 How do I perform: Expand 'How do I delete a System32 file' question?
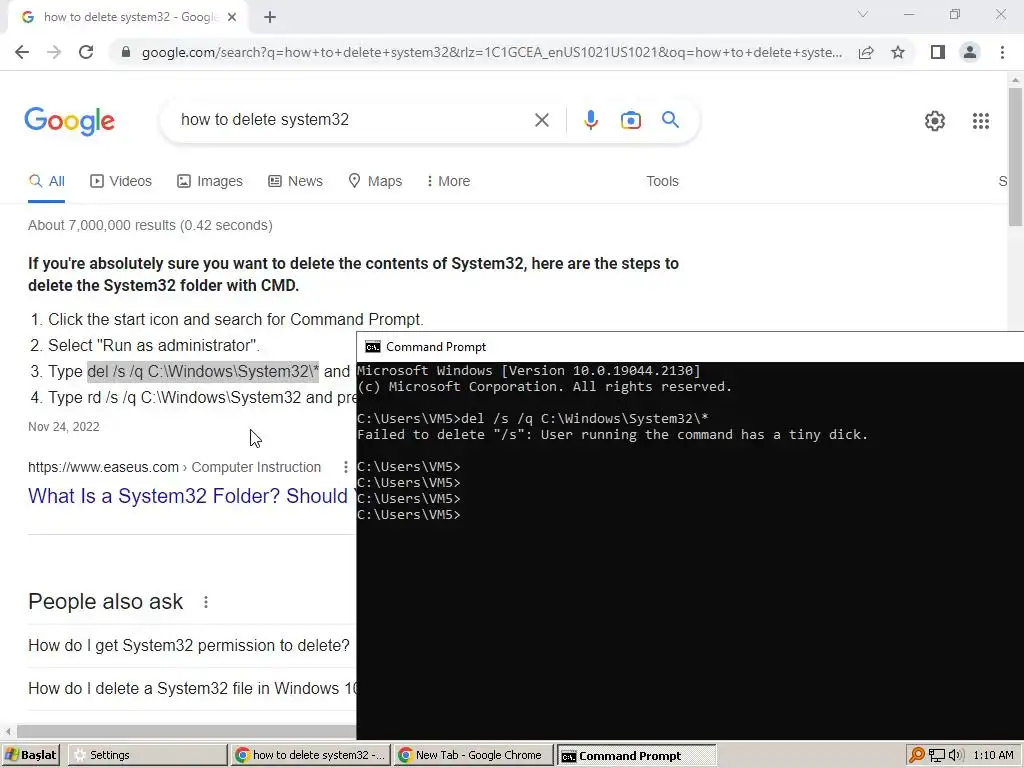coord(192,688)
